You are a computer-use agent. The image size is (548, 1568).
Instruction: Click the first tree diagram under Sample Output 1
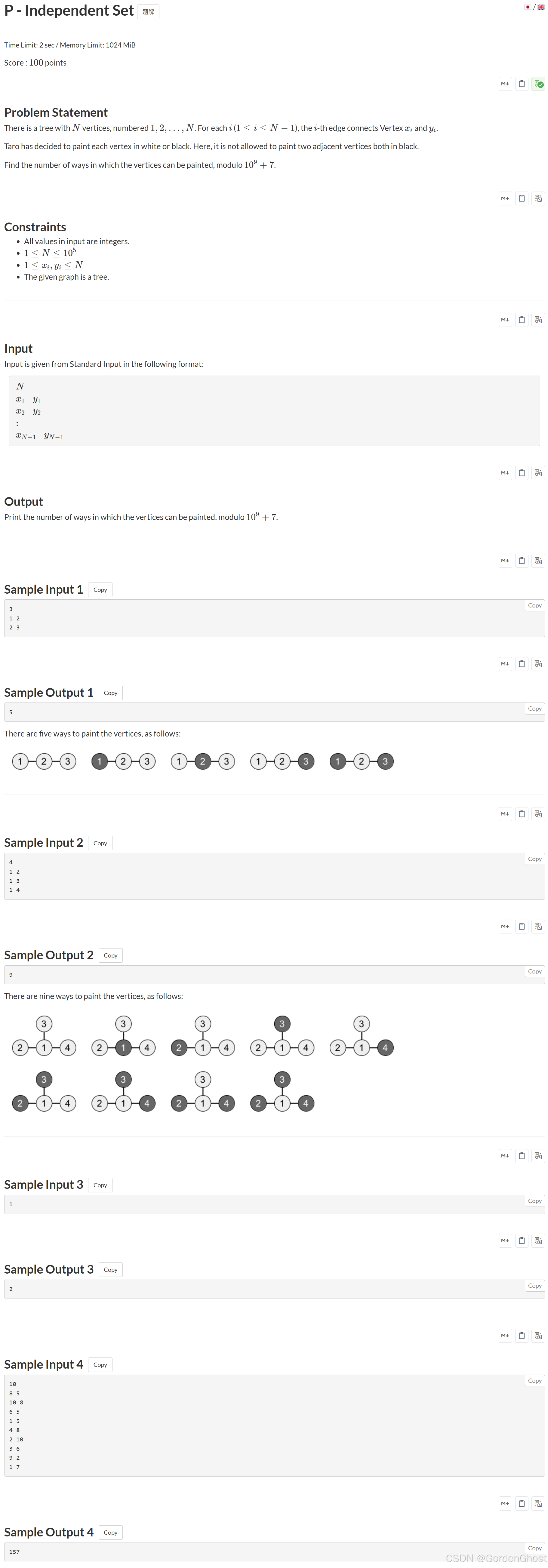tap(44, 761)
